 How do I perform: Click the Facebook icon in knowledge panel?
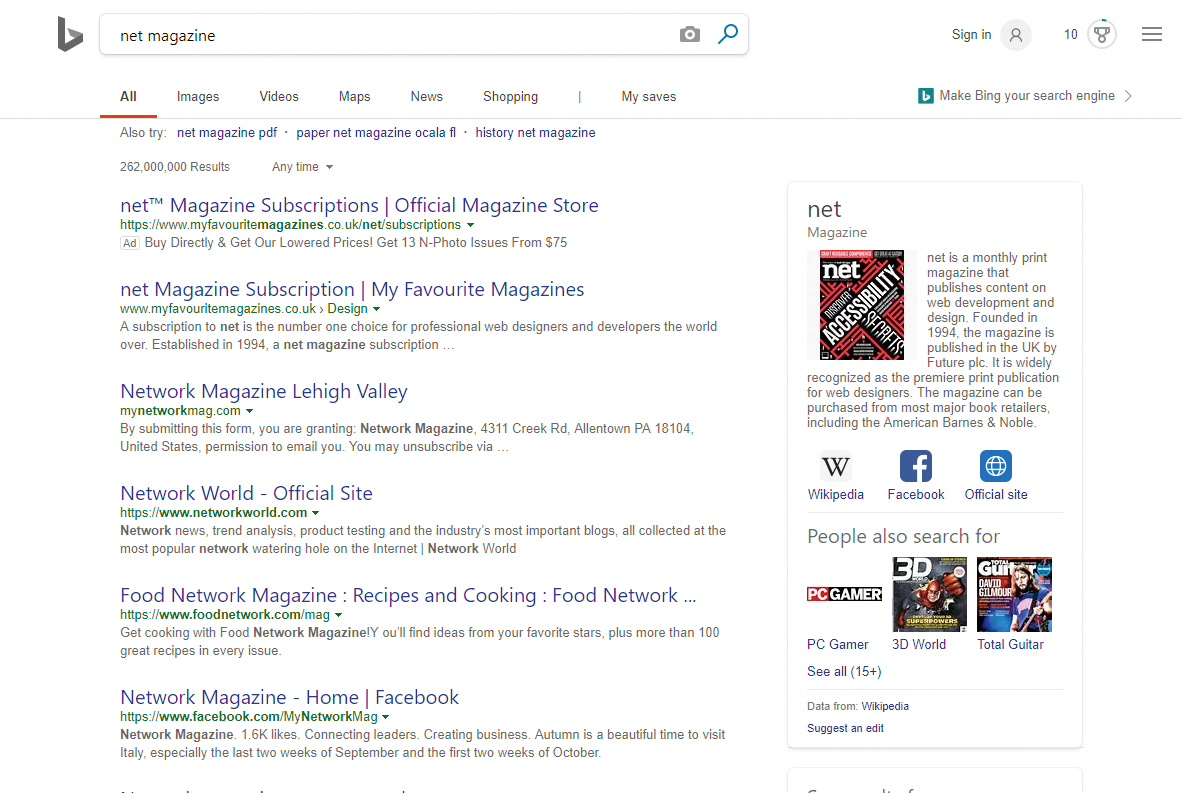(x=916, y=467)
